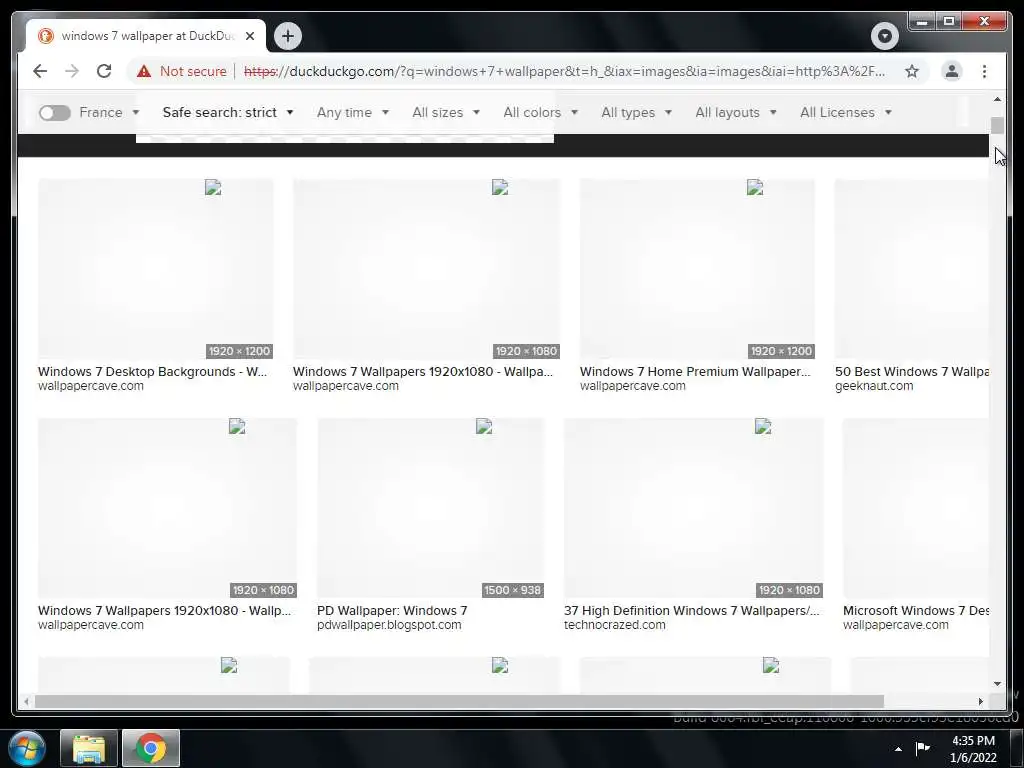Click pdwallpaper.blogspot.com source text
This screenshot has height=768, width=1024.
tap(389, 625)
